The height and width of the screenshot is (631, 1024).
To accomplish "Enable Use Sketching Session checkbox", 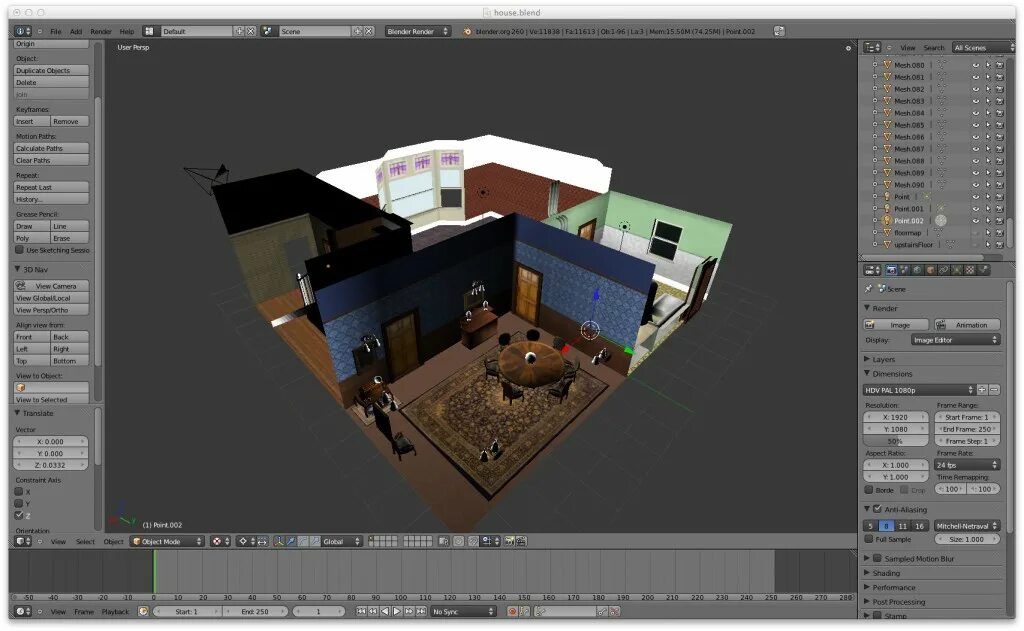I will pyautogui.click(x=20, y=250).
